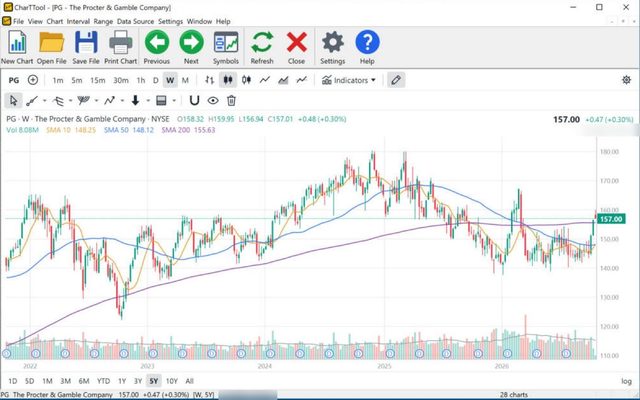Viewport: 640px width, 400px height.
Task: Open the Data Source menu
Action: point(135,21)
